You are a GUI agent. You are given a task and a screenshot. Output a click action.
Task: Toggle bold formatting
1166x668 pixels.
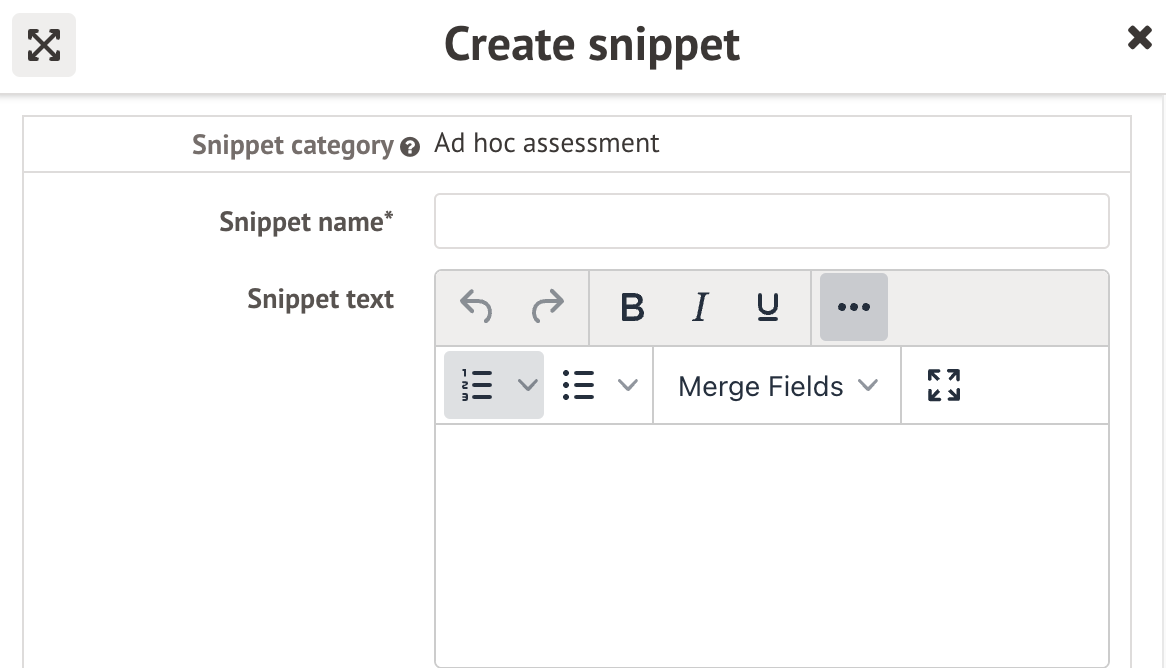pos(632,307)
